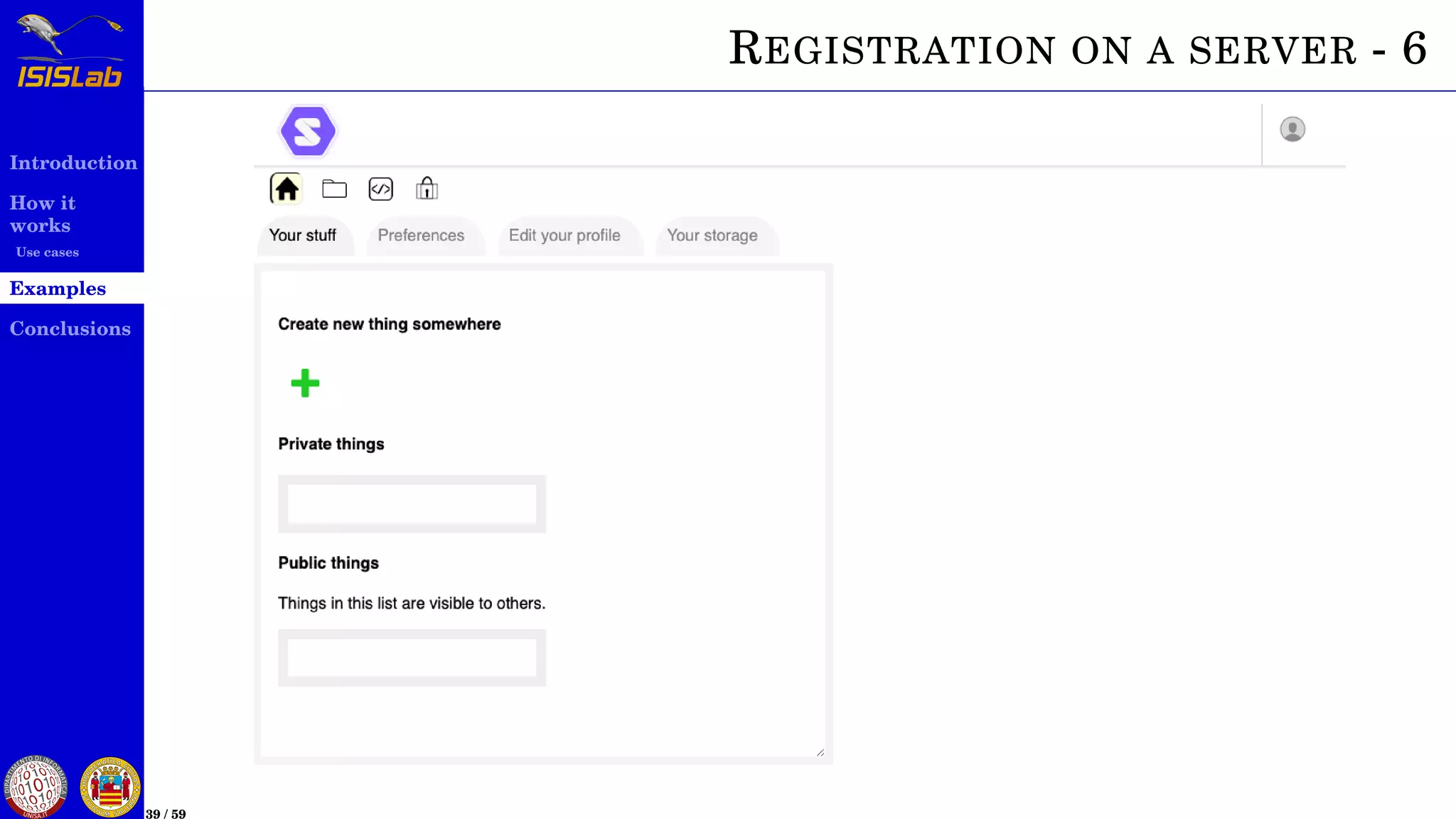Select the Examples sidebar entry
The width and height of the screenshot is (1456, 819).
tap(58, 289)
